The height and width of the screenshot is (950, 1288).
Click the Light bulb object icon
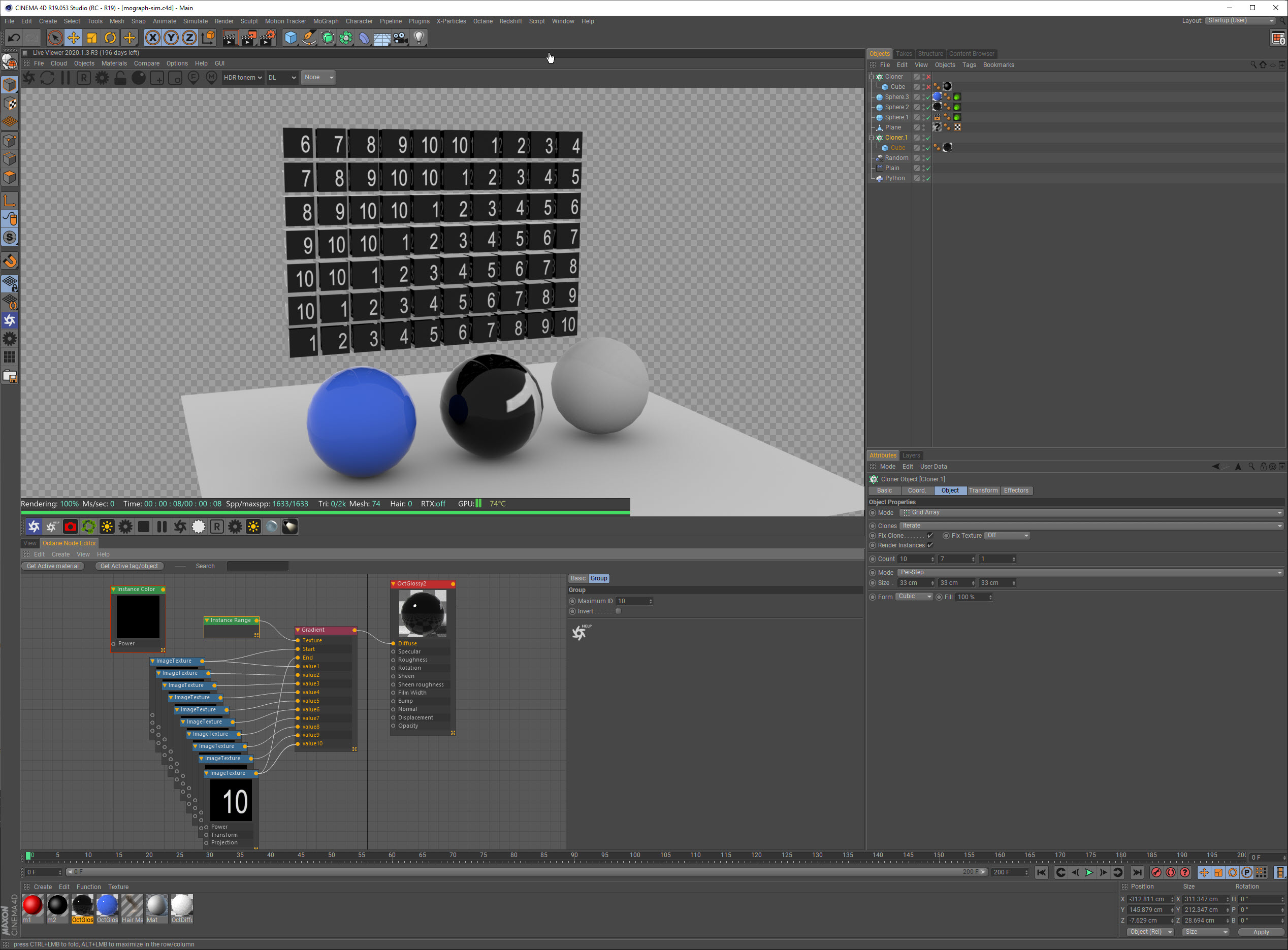[x=420, y=38]
